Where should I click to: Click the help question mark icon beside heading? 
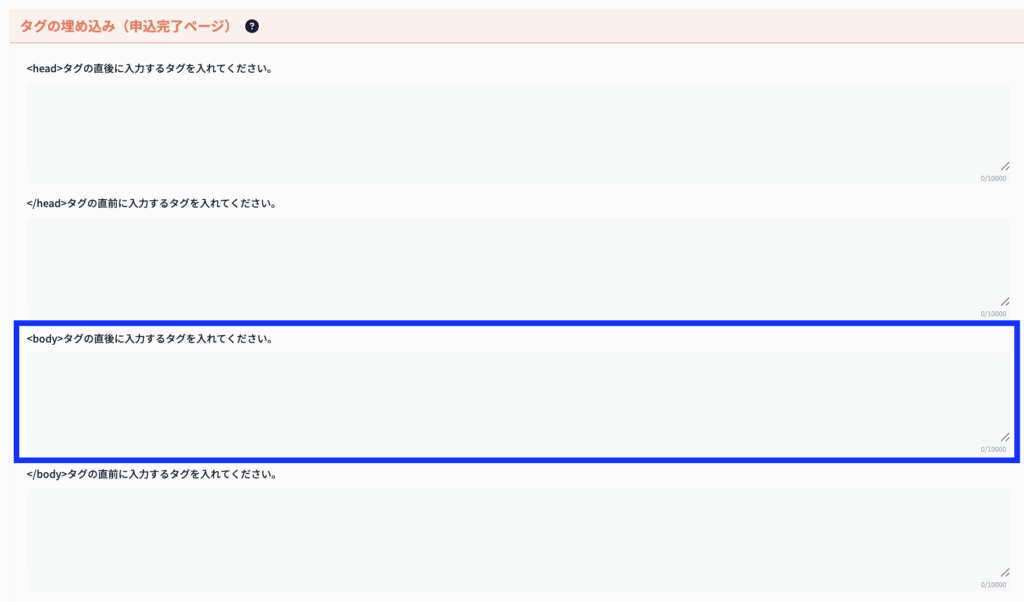(x=252, y=26)
